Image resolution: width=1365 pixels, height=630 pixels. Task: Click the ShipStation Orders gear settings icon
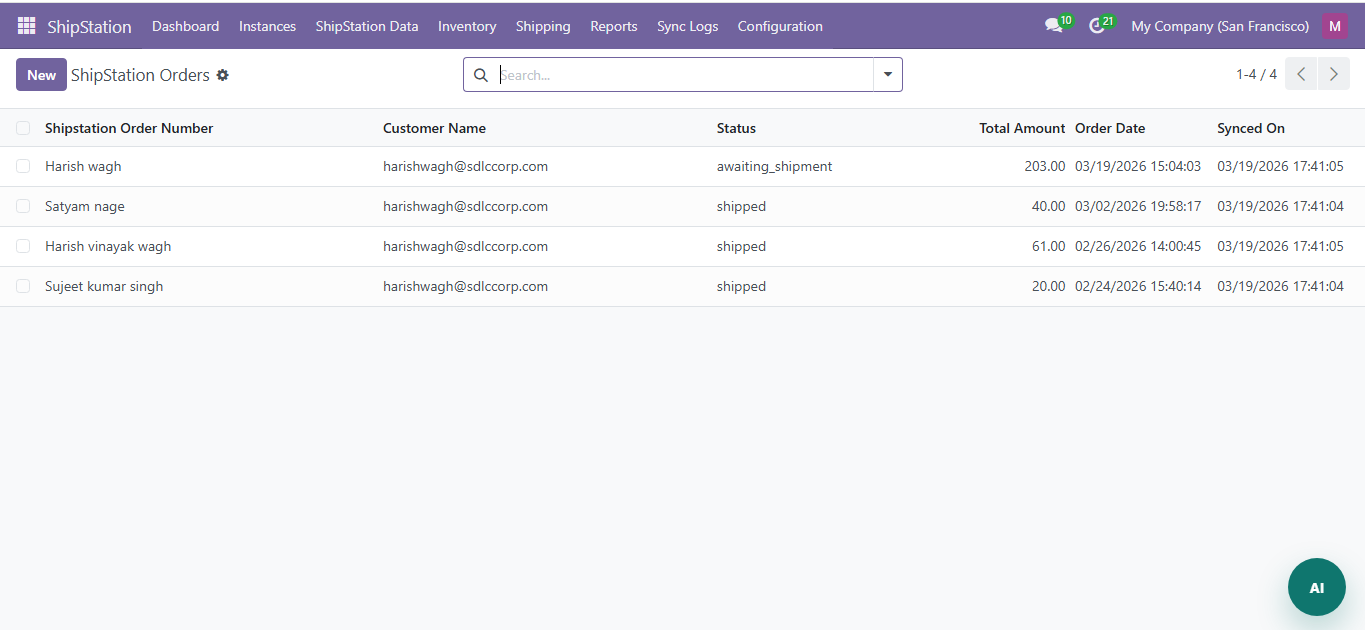coord(223,75)
